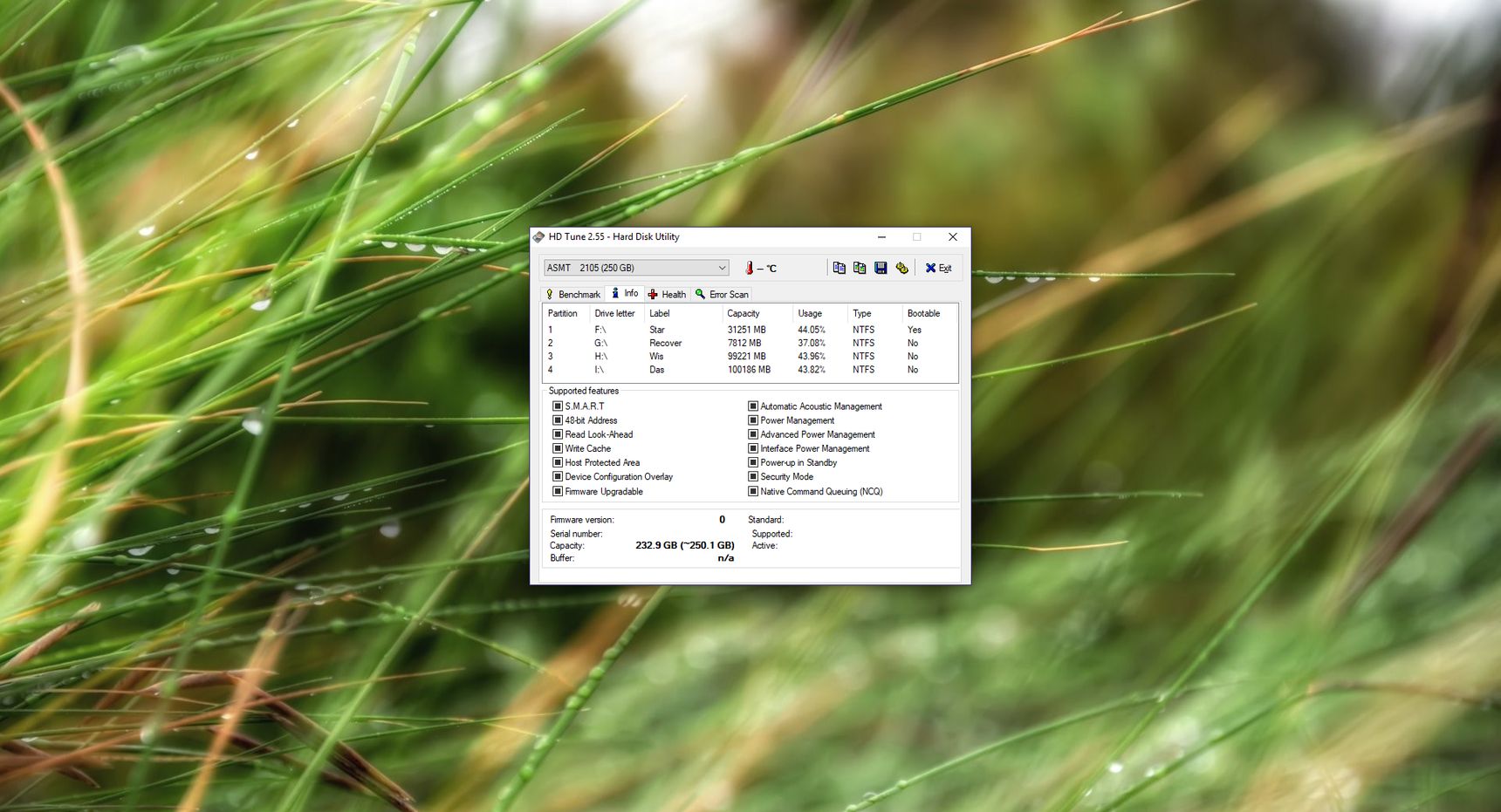Click the red thermometer temperature icon
Viewport: 1501px width, 812px height.
(749, 268)
